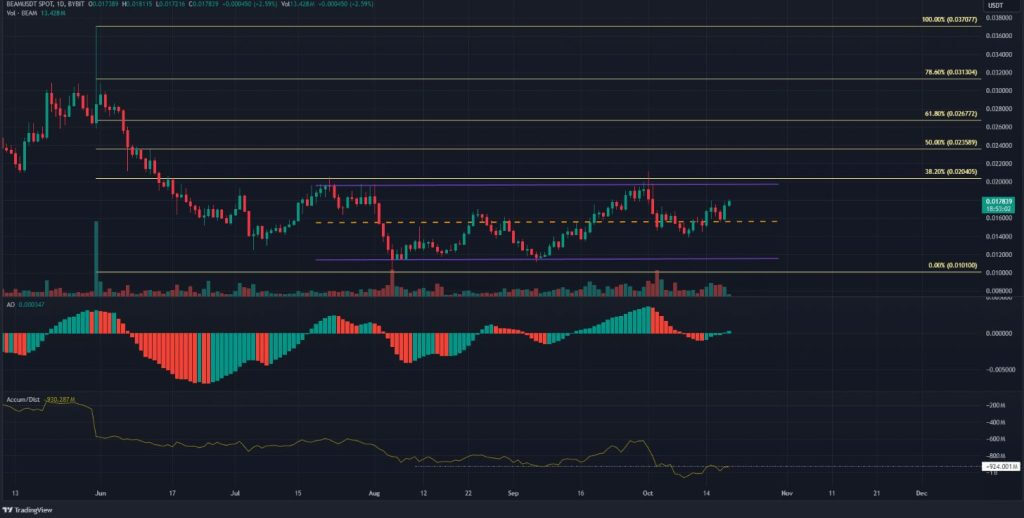Click the Aug label on time axis
Screen dimensions: 1024x518
[375, 493]
